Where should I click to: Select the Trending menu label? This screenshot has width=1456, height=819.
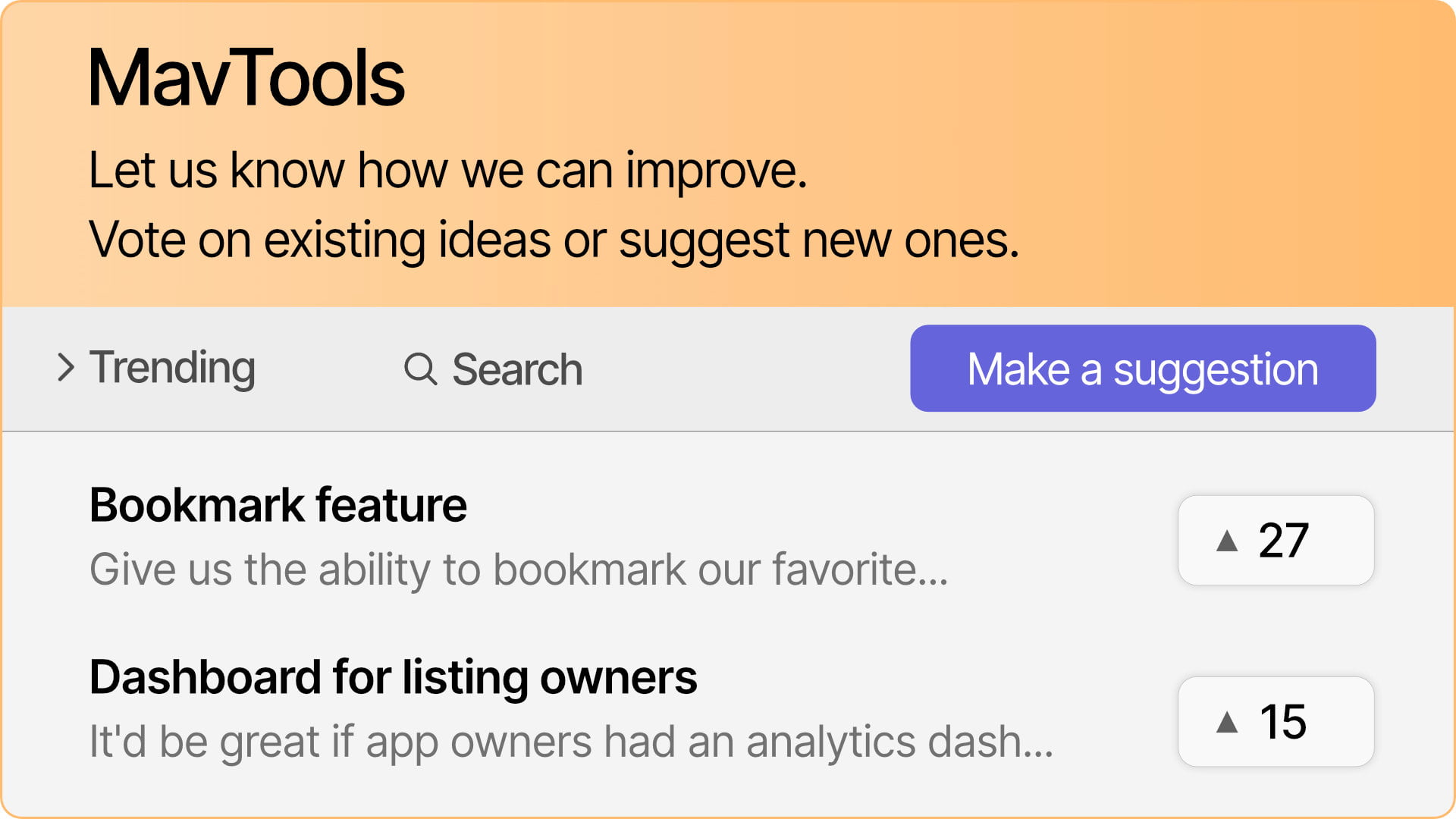172,369
